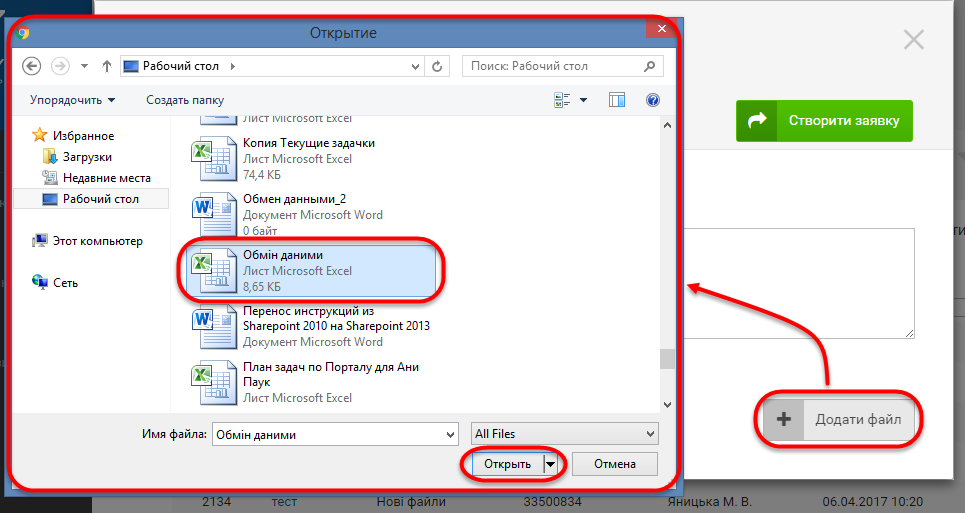Click the Додати файл button

840,420
